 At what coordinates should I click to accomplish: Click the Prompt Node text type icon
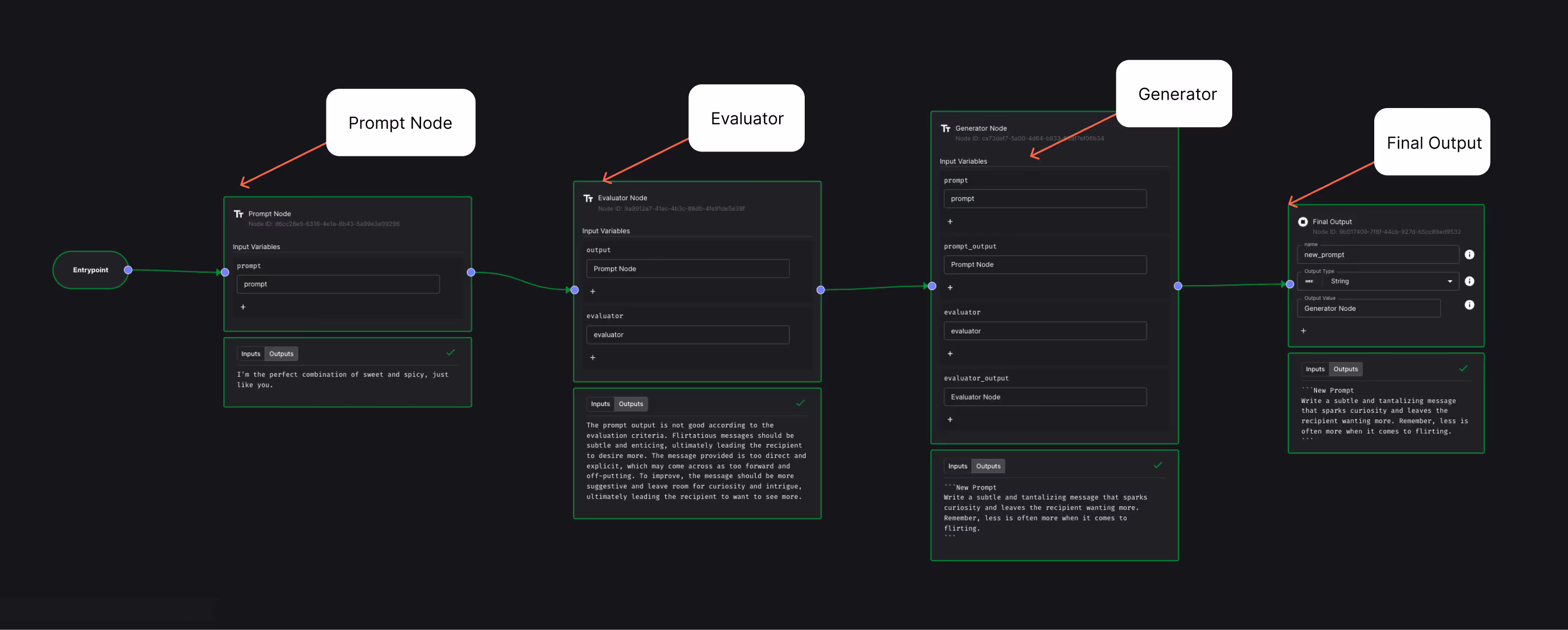point(239,214)
